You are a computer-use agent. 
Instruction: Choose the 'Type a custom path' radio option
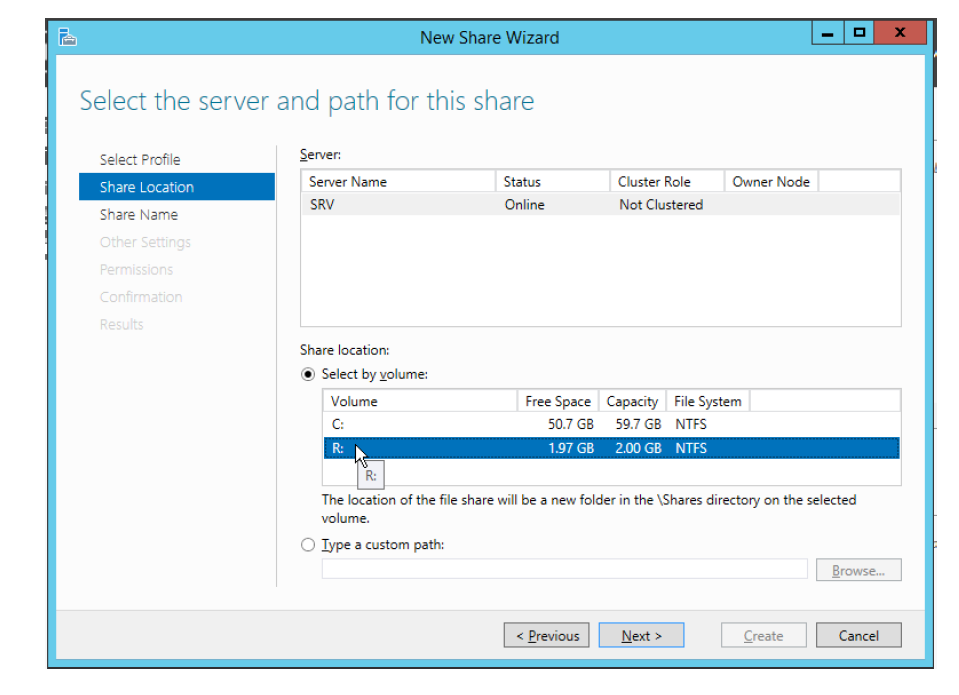coord(308,544)
